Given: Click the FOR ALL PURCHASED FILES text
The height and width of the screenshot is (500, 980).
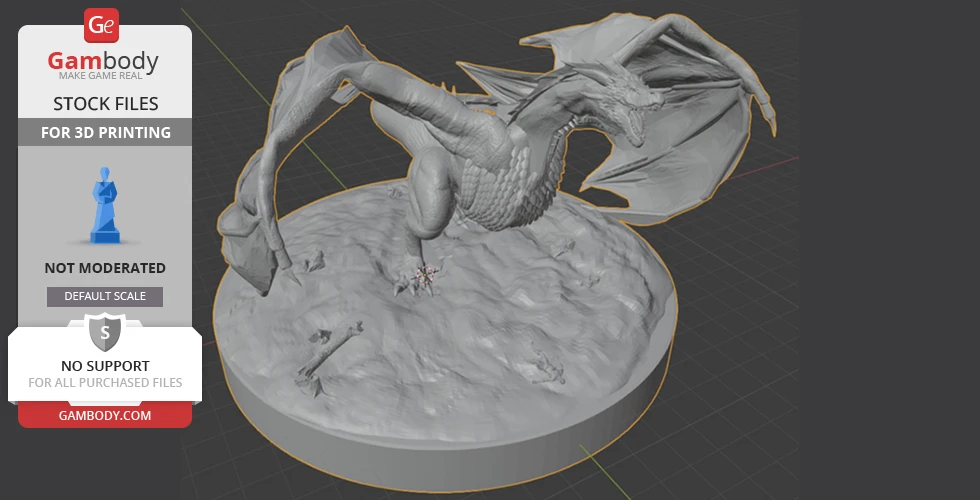Looking at the screenshot, I should pyautogui.click(x=105, y=383).
